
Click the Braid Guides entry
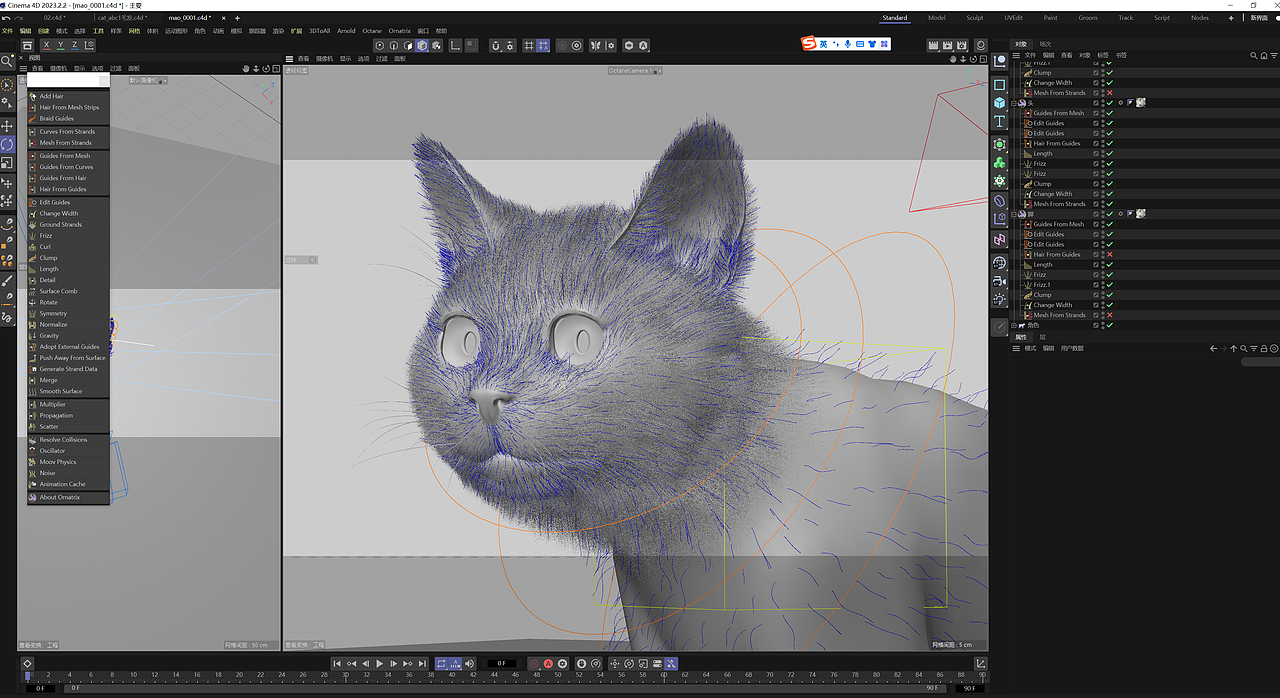click(x=68, y=118)
